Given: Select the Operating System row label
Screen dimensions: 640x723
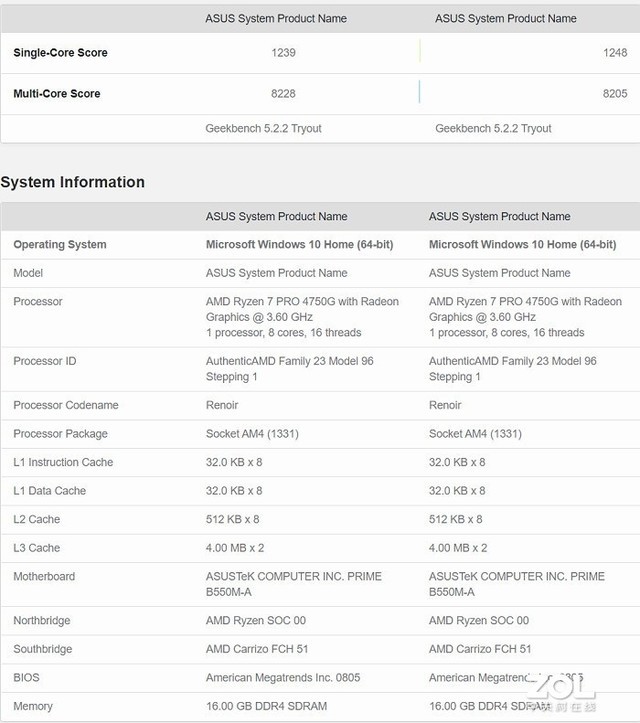Looking at the screenshot, I should [60, 245].
